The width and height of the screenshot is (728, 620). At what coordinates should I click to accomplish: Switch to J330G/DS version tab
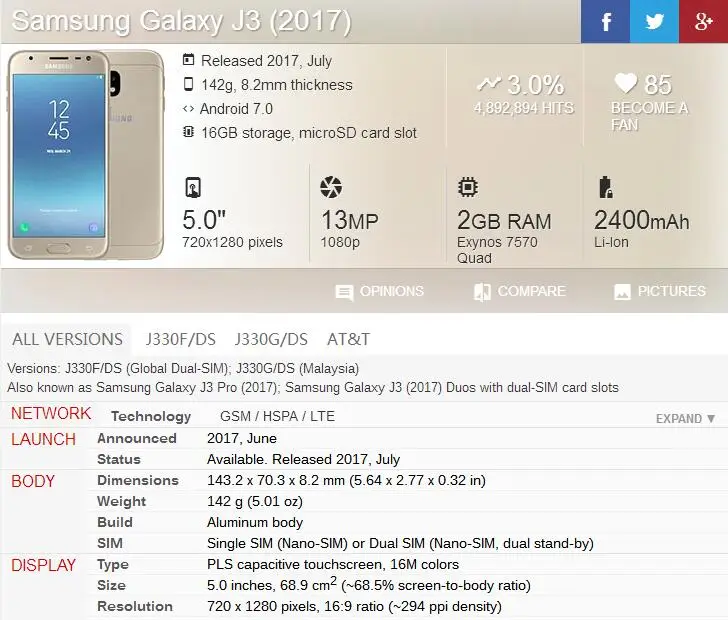(x=271, y=339)
